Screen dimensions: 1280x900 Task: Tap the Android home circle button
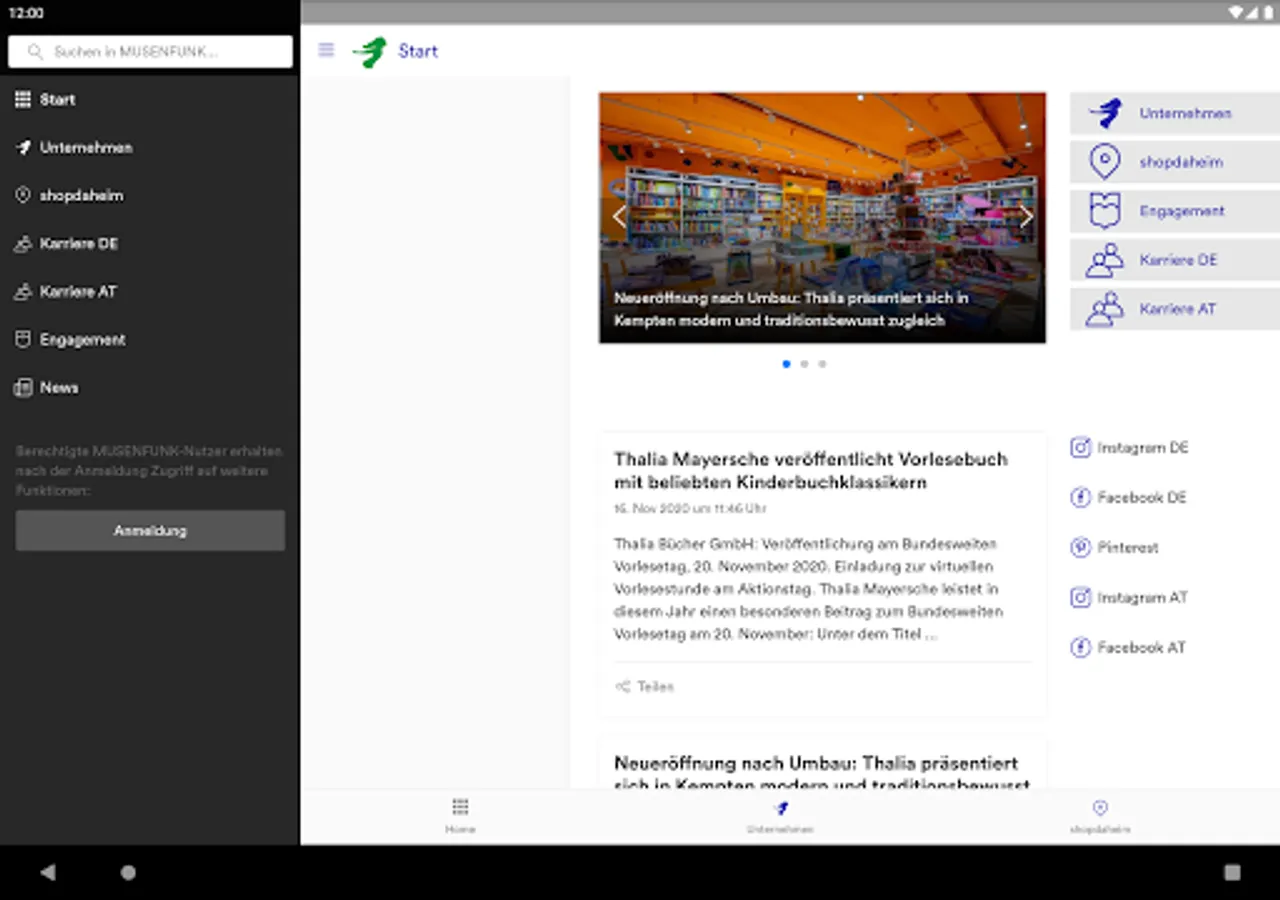[128, 872]
